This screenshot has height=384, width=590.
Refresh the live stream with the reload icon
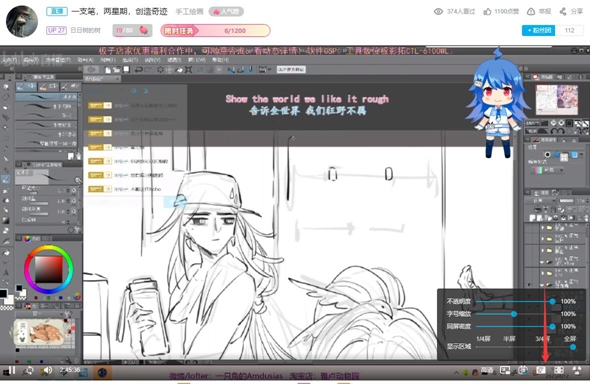pos(29,371)
